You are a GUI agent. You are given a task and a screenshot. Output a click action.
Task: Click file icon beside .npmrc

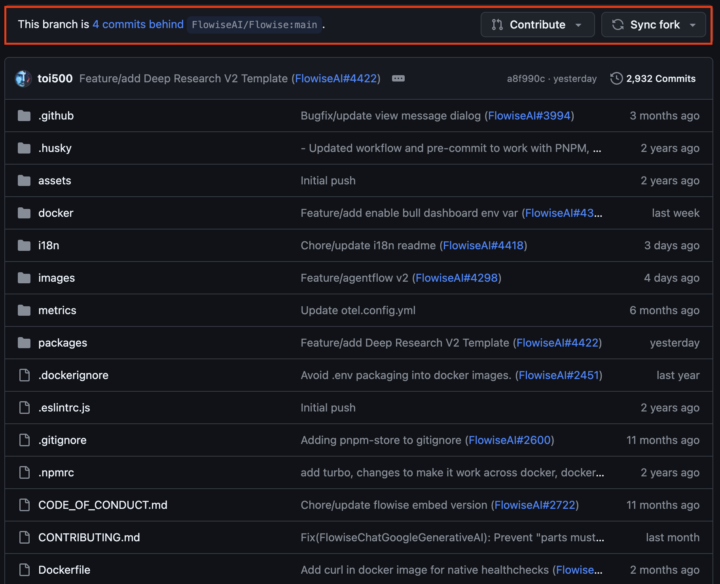pyautogui.click(x=24, y=472)
